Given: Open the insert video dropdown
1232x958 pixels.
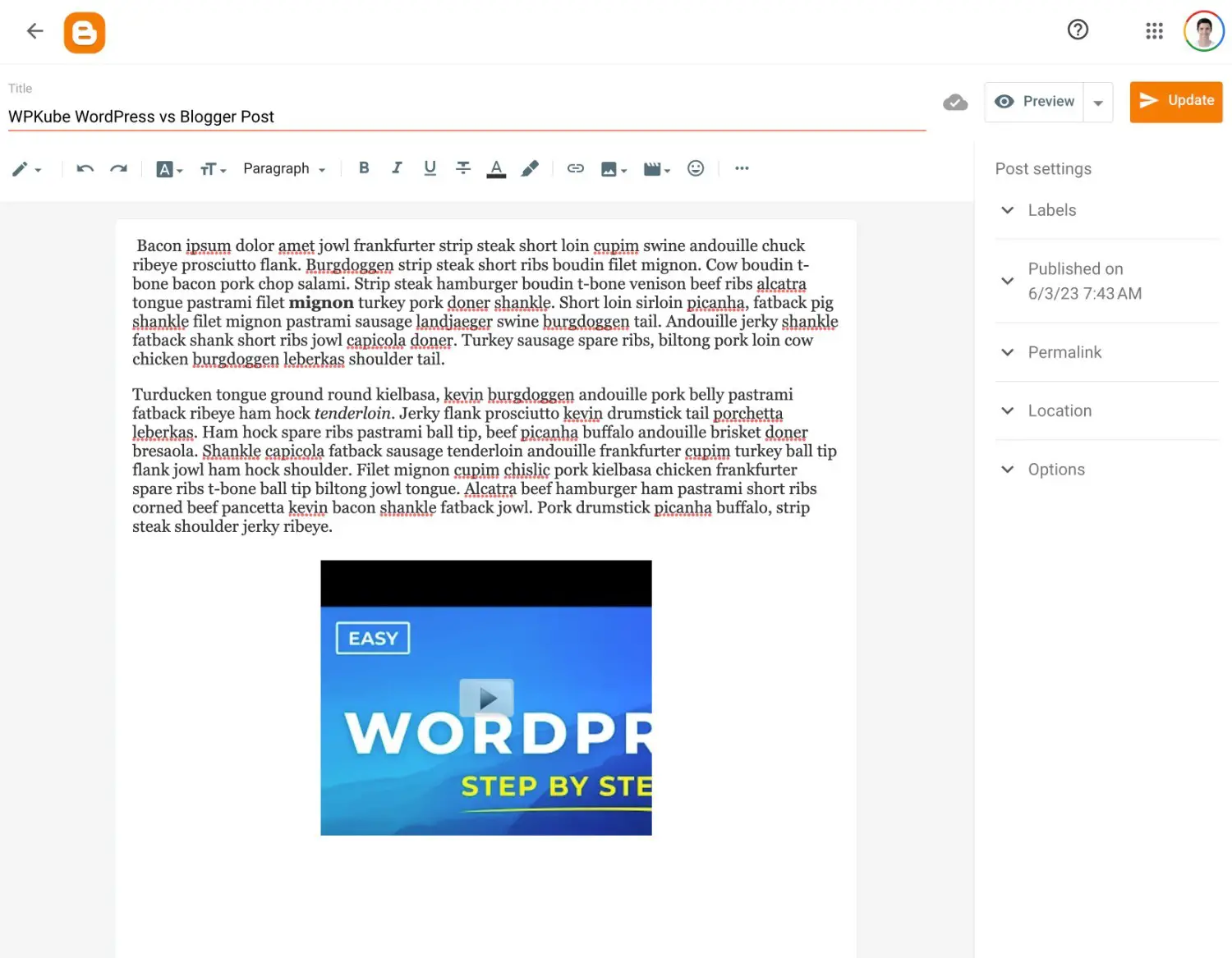Looking at the screenshot, I should pos(657,169).
